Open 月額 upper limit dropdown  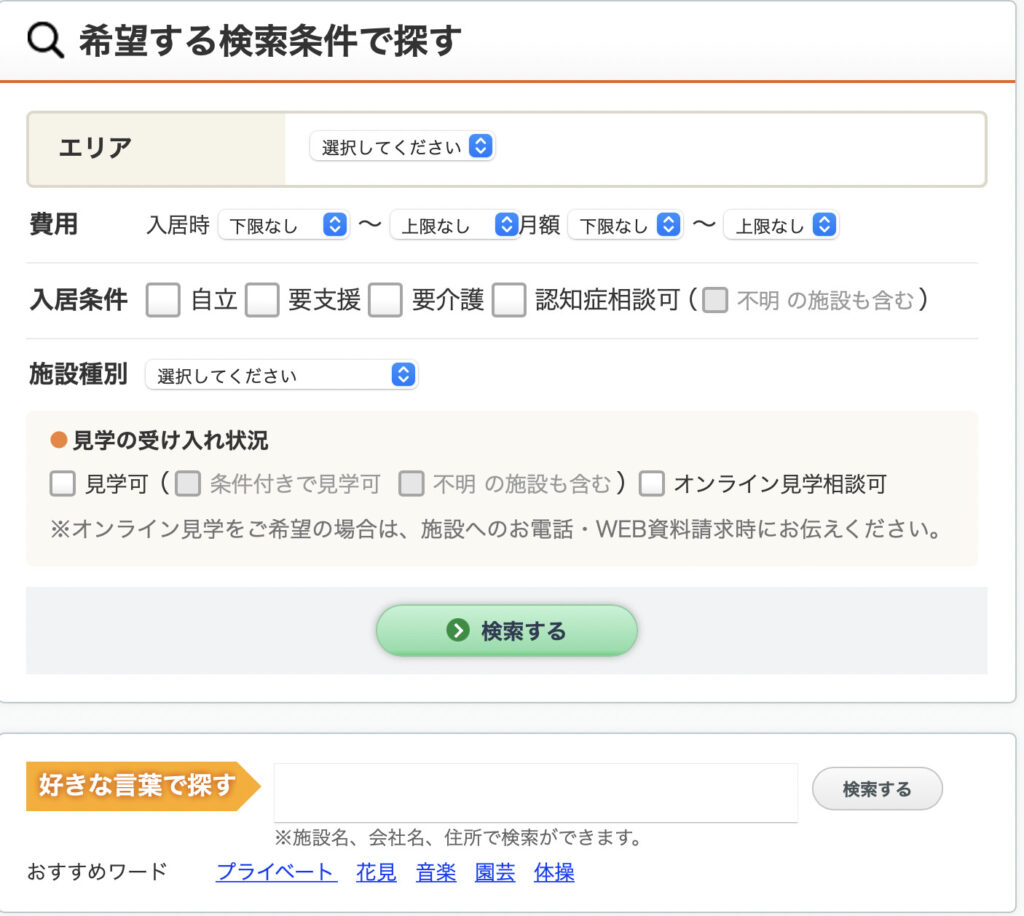[780, 225]
